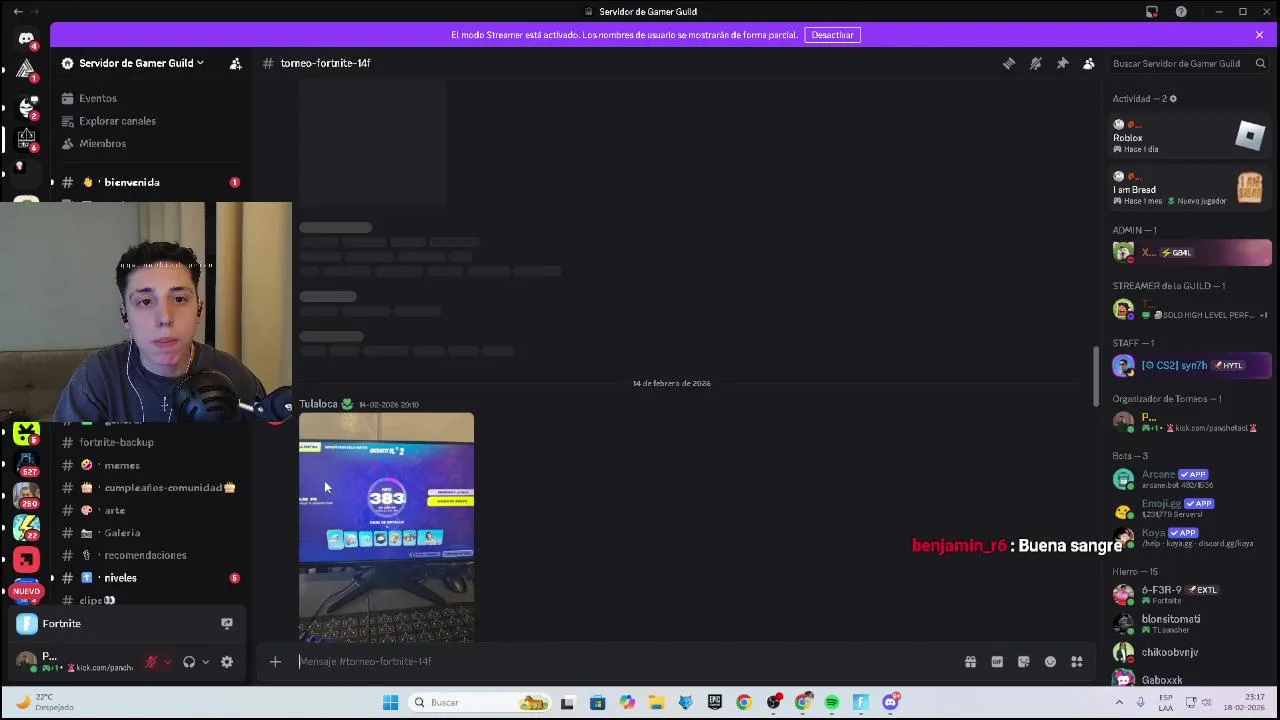Open the GIF picker icon
Image resolution: width=1280 pixels, height=720 pixels.
pos(997,661)
